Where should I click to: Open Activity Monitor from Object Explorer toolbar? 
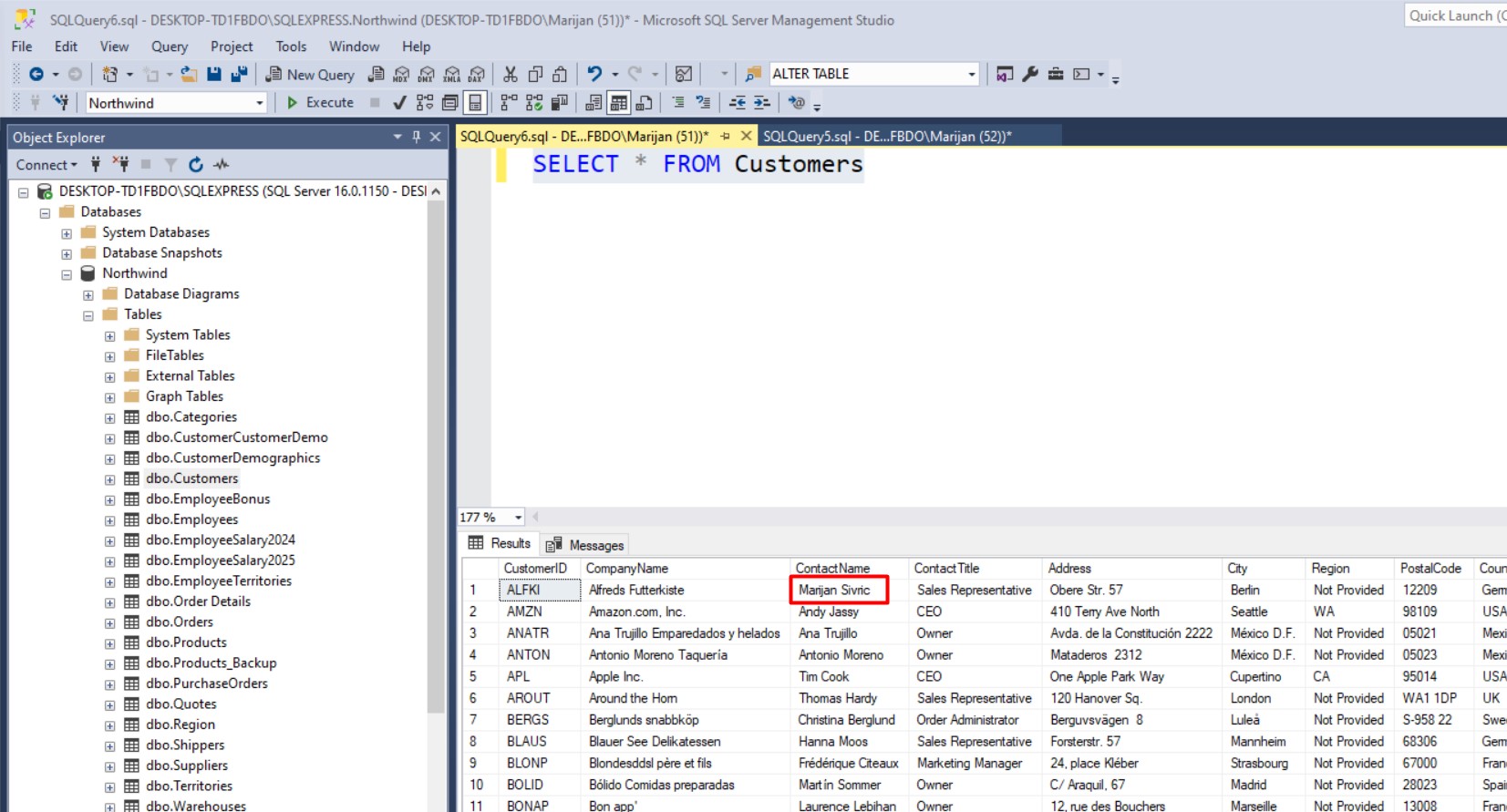(x=221, y=165)
